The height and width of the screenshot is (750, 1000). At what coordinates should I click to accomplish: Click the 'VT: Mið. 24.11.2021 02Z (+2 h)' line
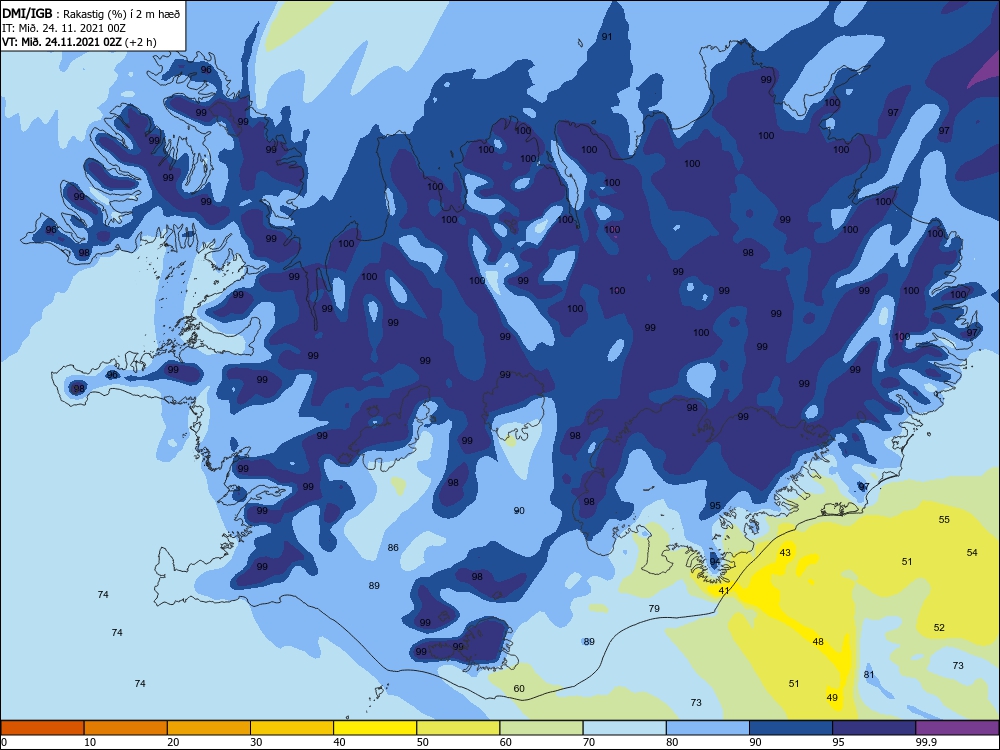pos(79,42)
